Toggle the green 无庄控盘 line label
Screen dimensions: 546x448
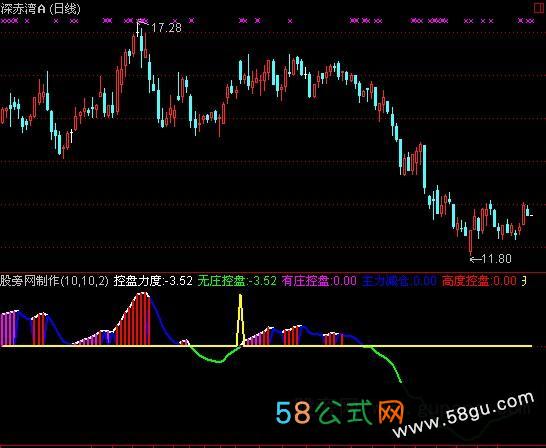(237, 281)
